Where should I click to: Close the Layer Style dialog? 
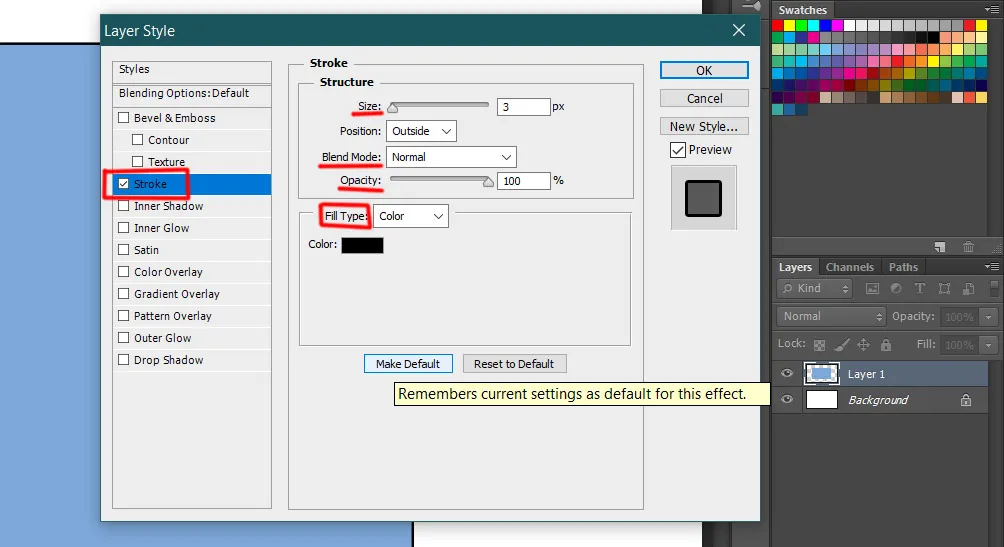coord(739,30)
